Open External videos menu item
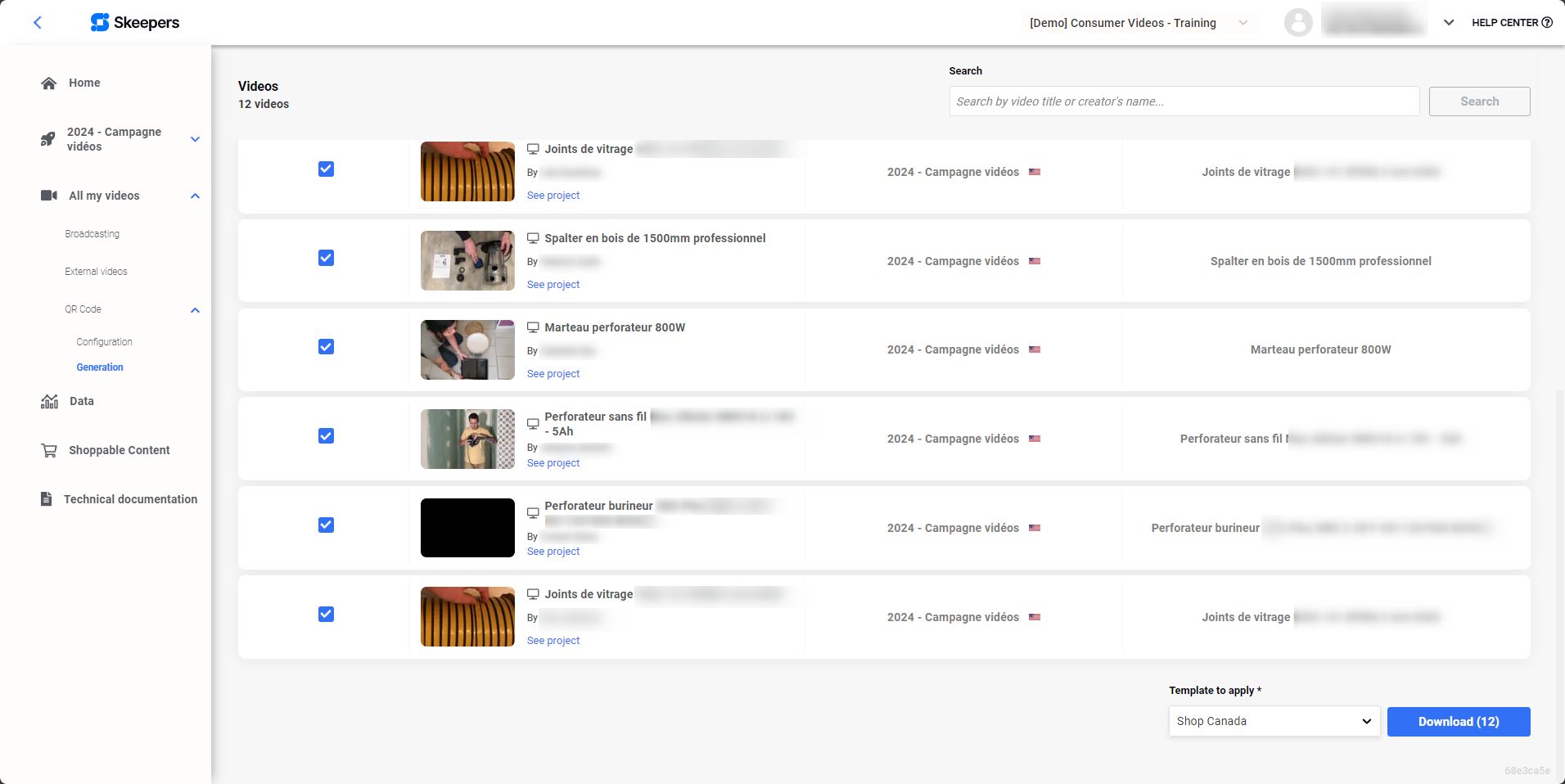This screenshot has height=784, width=1565. 97,272
